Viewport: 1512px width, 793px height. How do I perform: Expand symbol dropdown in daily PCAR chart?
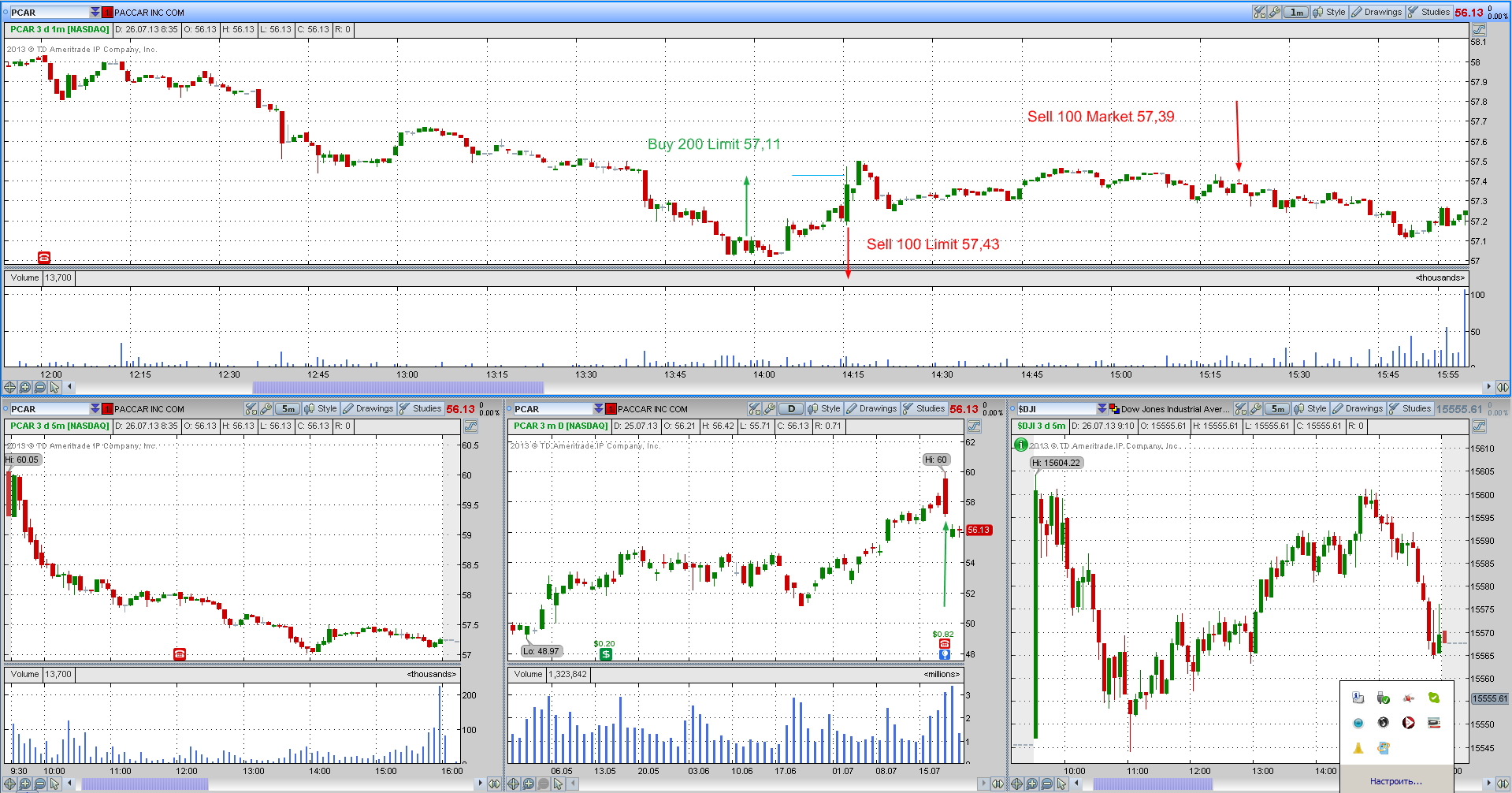(x=599, y=408)
